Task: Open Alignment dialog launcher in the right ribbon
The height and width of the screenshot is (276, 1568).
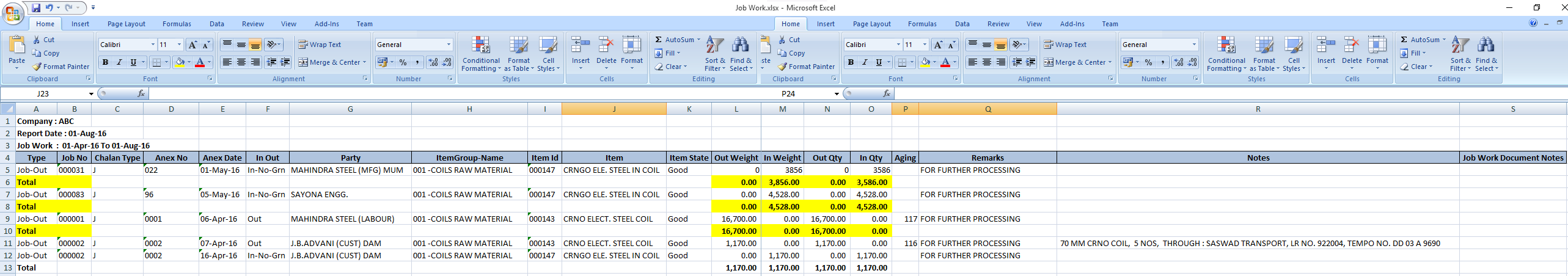Action: (1111, 79)
